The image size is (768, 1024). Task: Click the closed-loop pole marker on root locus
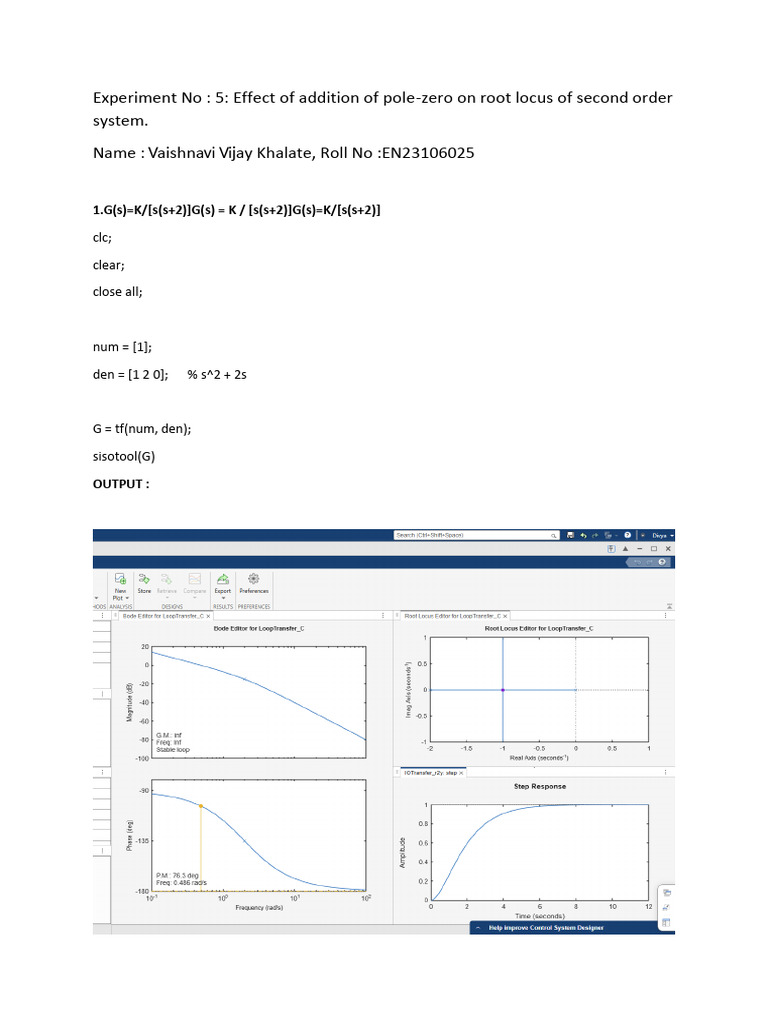(503, 690)
